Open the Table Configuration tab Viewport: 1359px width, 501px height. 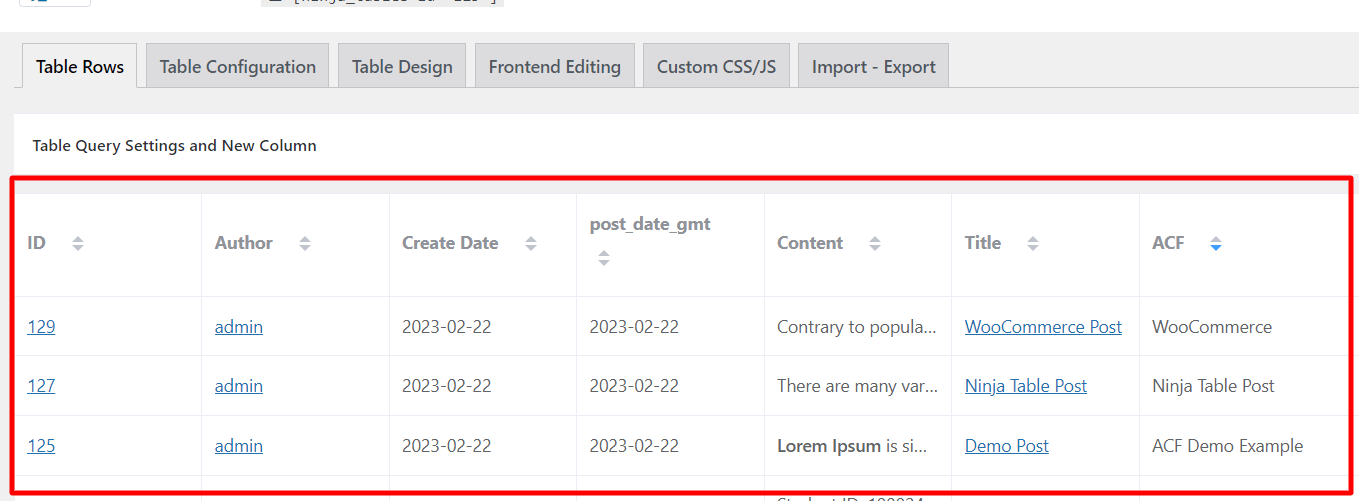[238, 66]
